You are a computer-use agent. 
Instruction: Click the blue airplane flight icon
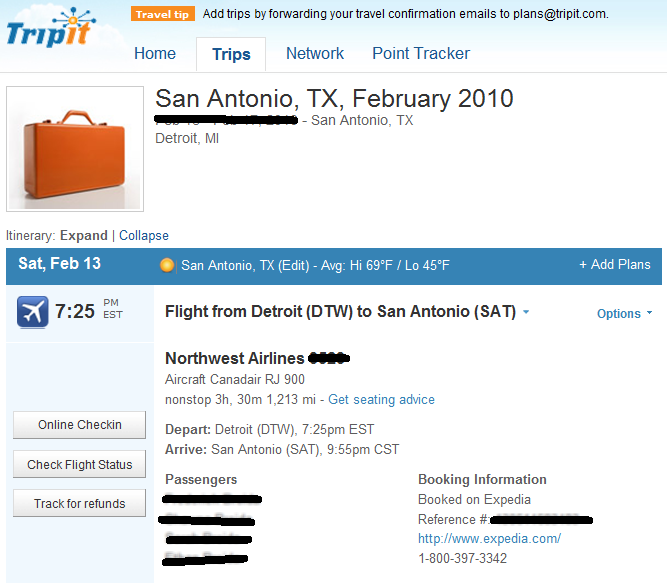pyautogui.click(x=32, y=312)
